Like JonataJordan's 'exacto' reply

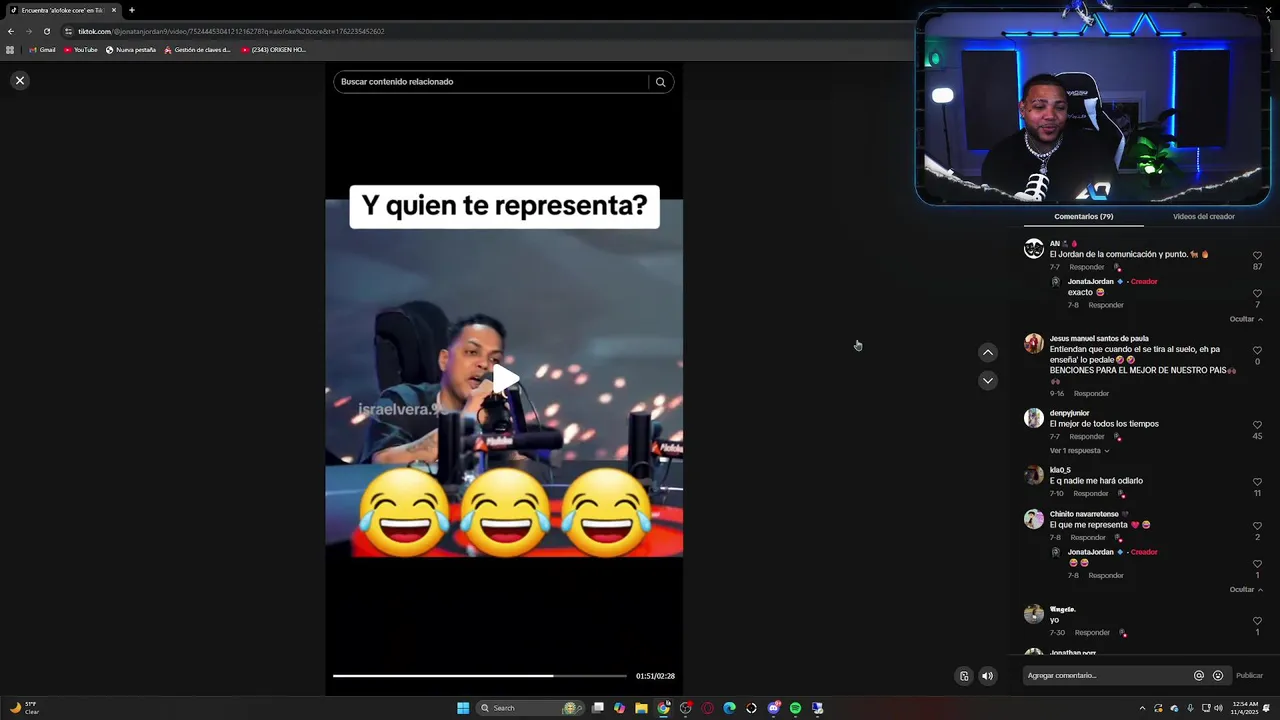pos(1257,293)
